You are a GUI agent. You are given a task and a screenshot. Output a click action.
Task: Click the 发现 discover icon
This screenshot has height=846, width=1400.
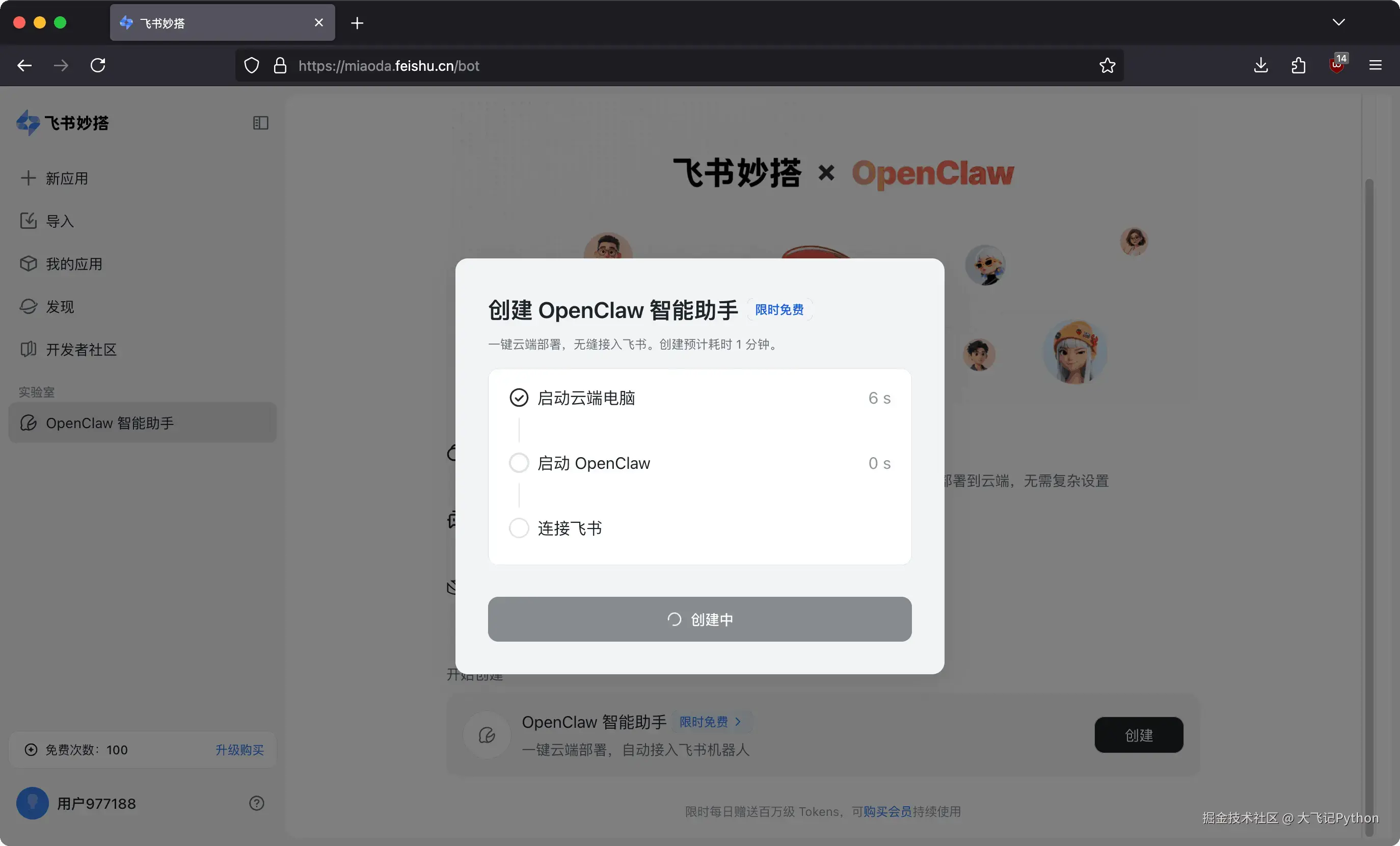click(x=29, y=306)
